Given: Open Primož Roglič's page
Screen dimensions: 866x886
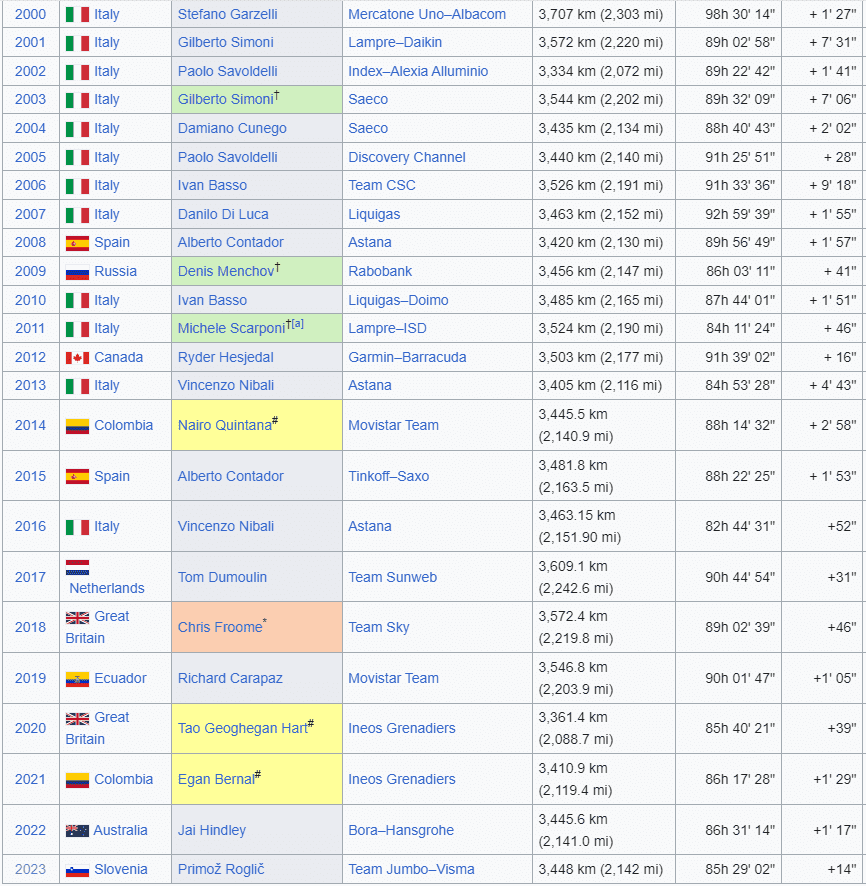Looking at the screenshot, I should point(221,870).
